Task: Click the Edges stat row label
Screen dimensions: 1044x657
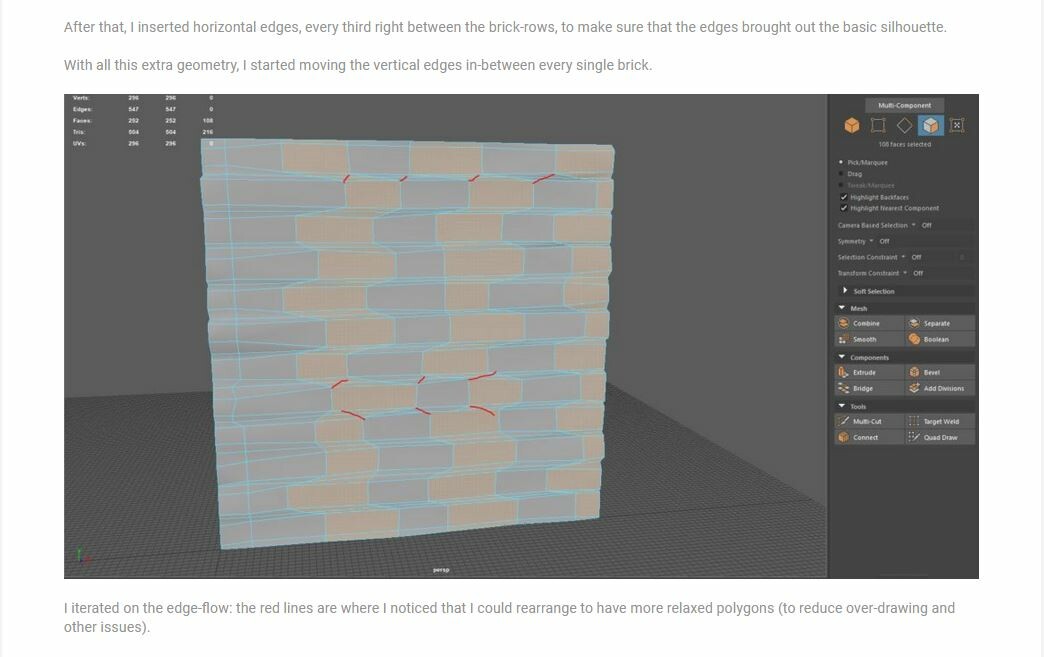Action: pyautogui.click(x=83, y=109)
